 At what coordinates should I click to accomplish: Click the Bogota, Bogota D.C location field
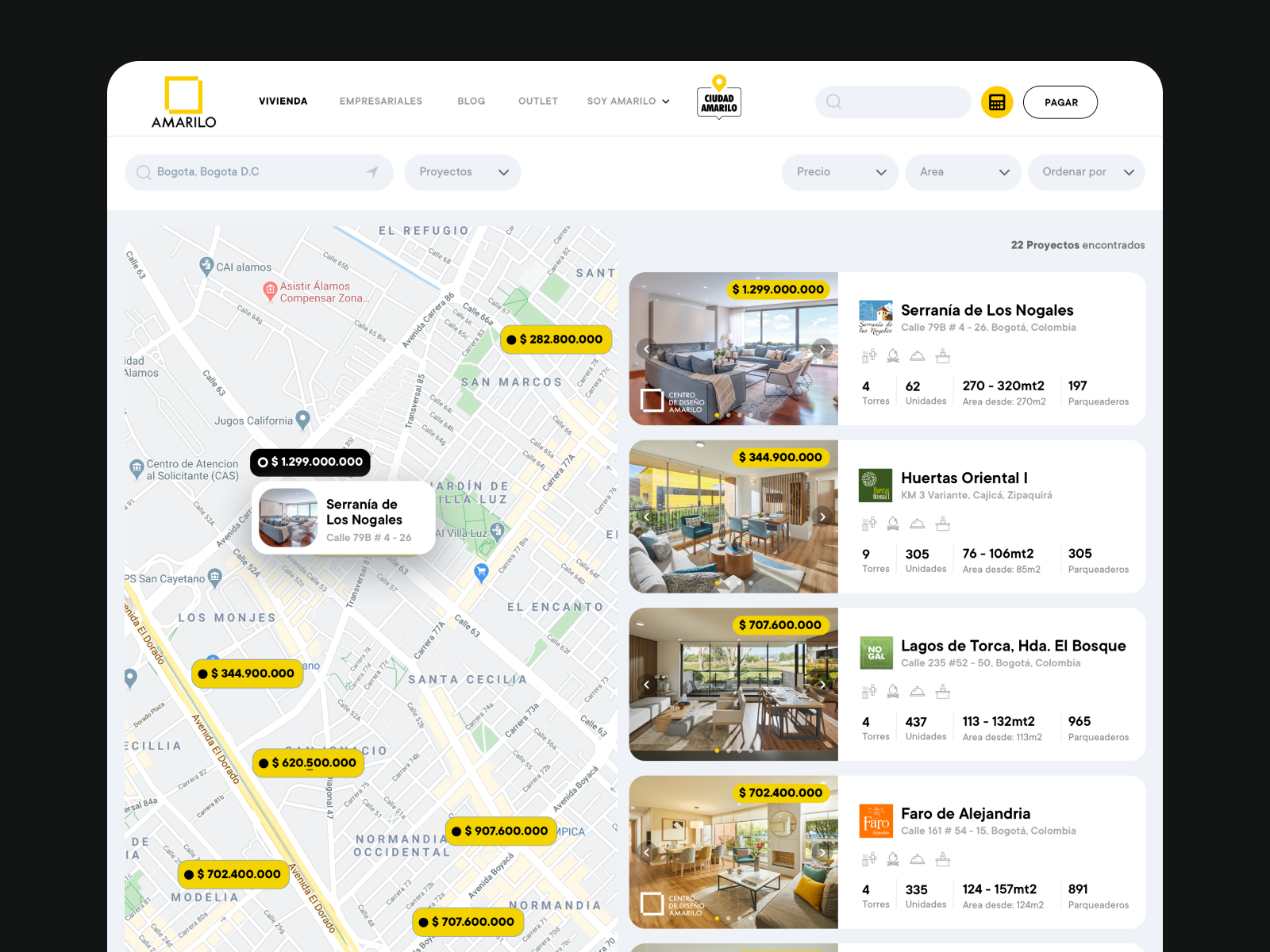click(x=259, y=172)
